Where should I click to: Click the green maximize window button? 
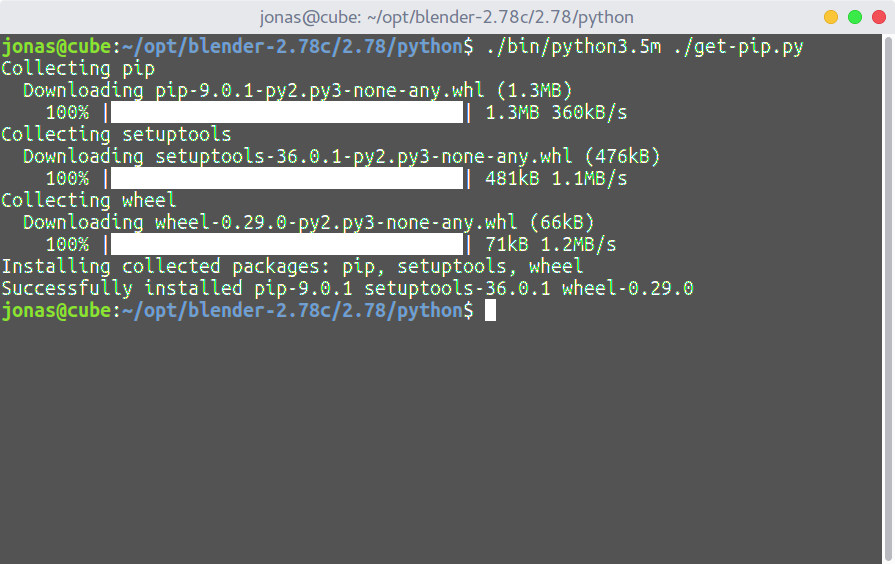point(854,17)
